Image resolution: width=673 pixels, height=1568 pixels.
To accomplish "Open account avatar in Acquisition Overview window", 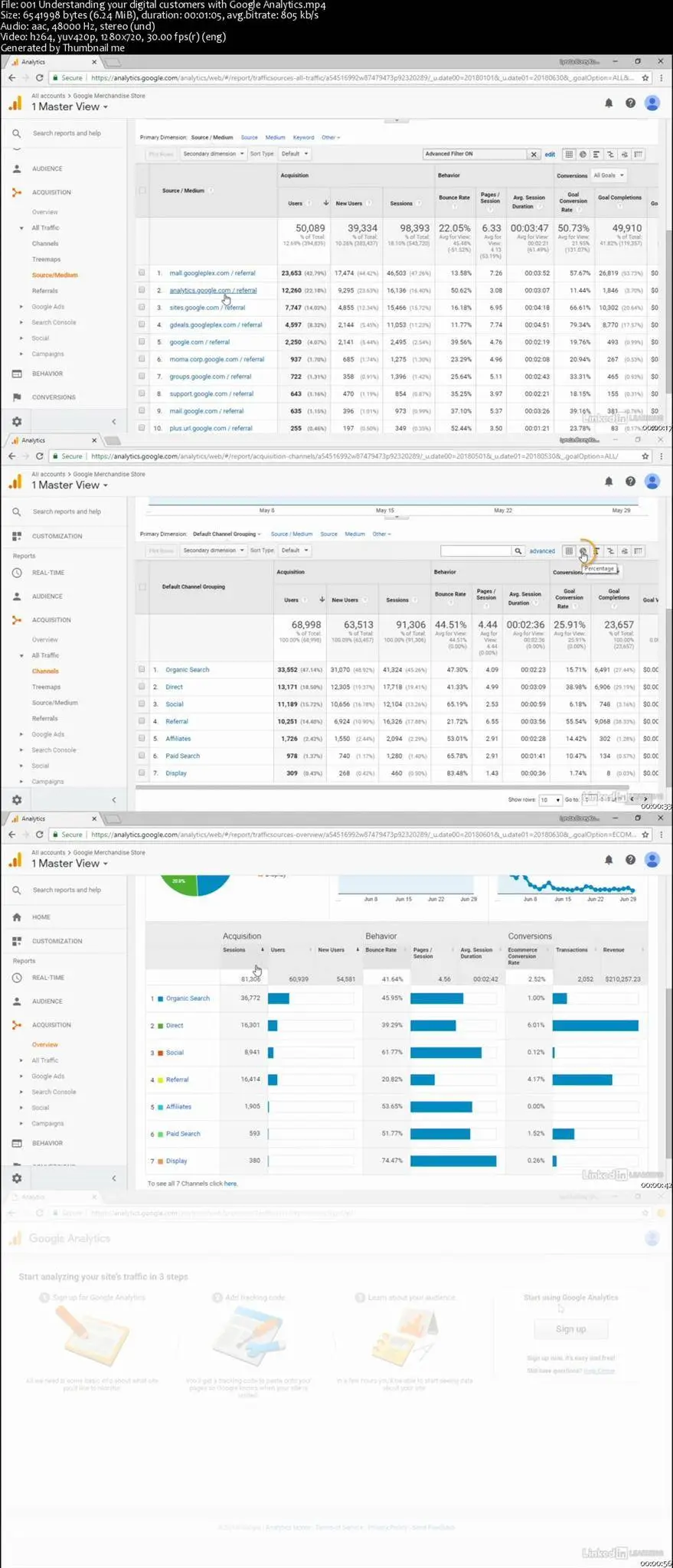I will tap(652, 859).
